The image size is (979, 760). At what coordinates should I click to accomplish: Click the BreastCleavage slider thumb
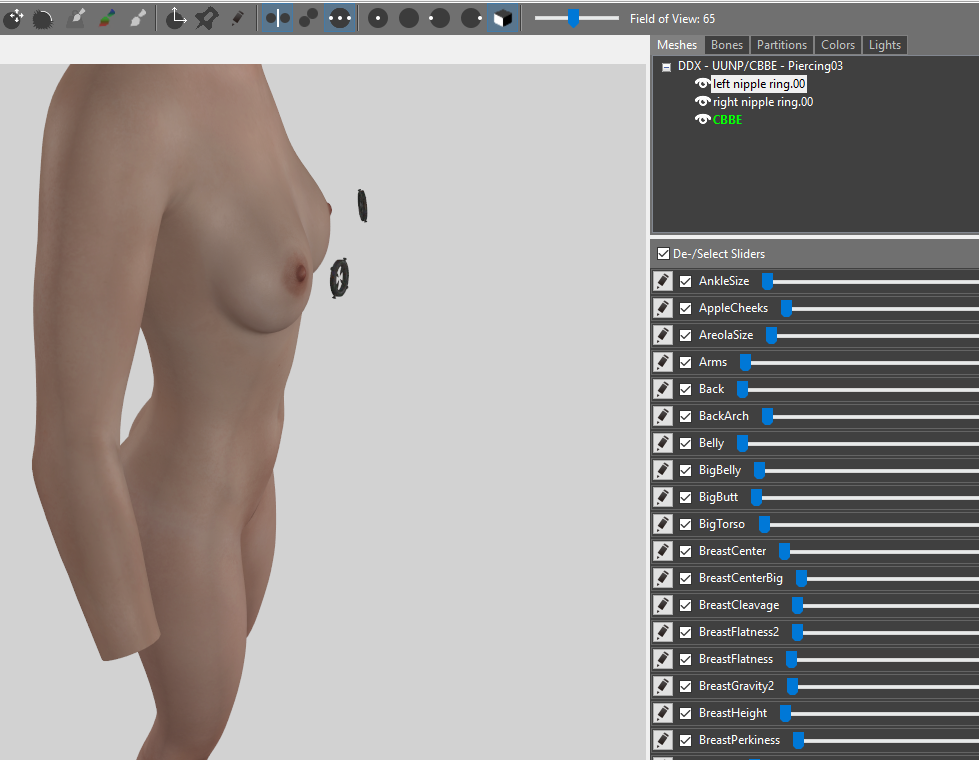(797, 605)
